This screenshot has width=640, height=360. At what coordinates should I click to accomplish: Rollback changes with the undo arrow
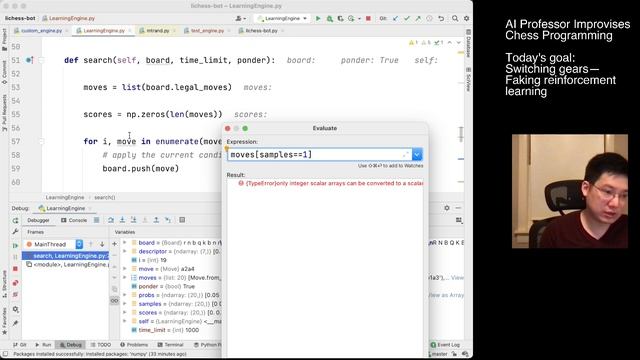(441, 18)
